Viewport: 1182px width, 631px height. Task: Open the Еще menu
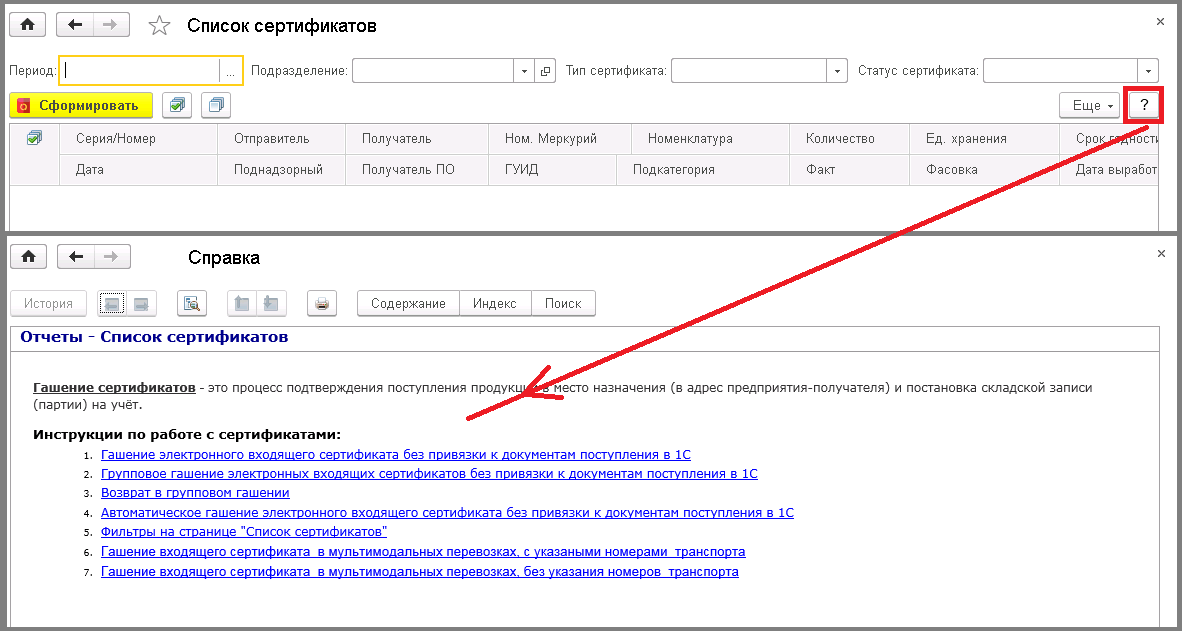1090,106
